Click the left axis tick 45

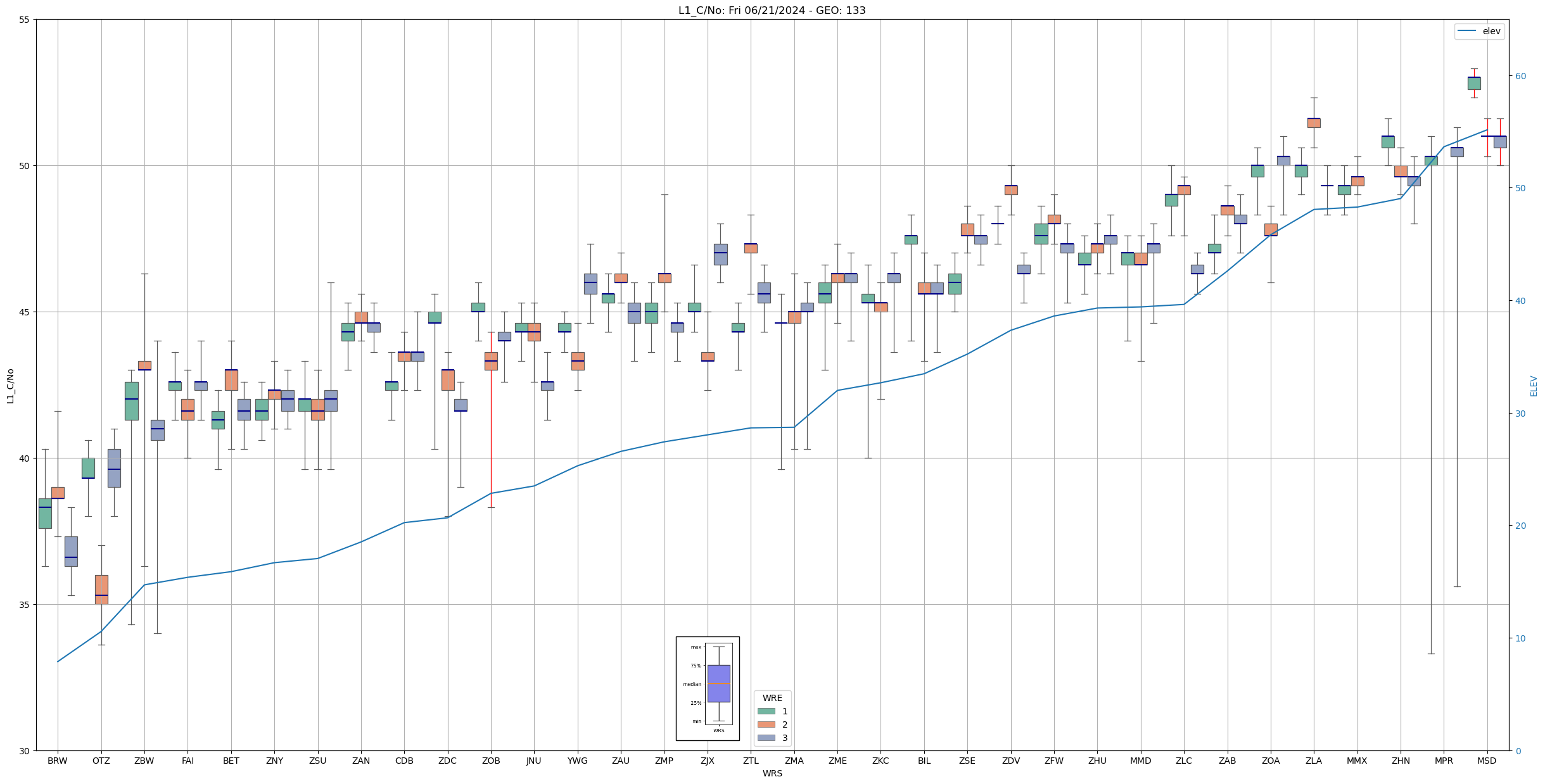(x=25, y=312)
